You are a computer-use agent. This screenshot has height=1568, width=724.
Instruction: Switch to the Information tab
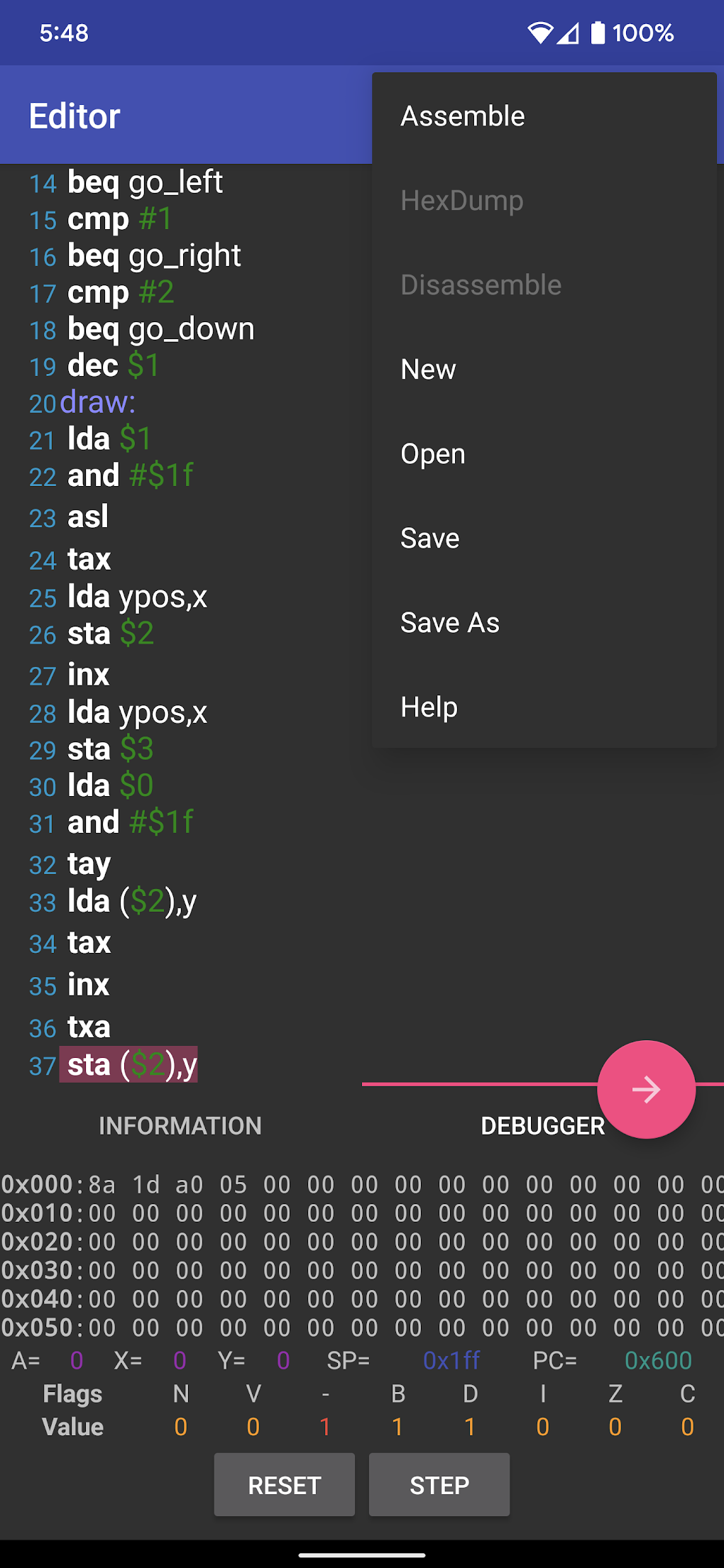click(x=180, y=1126)
